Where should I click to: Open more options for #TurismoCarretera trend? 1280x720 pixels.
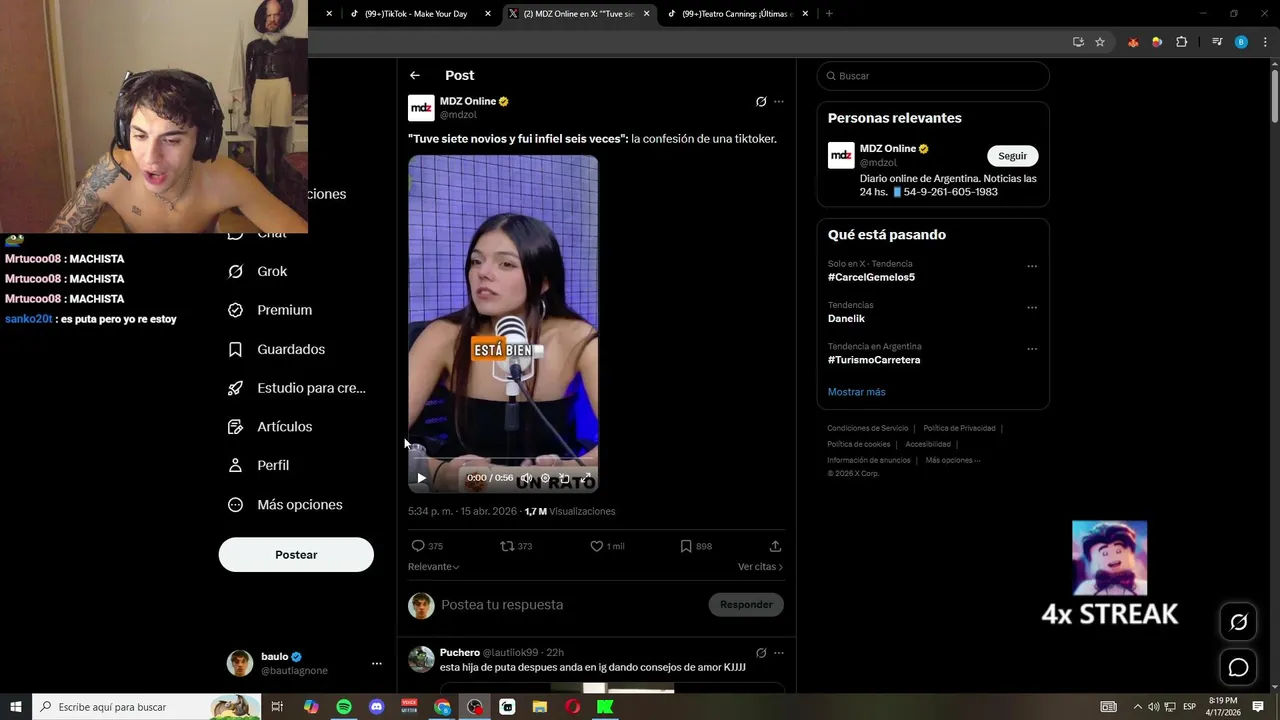click(x=1032, y=349)
